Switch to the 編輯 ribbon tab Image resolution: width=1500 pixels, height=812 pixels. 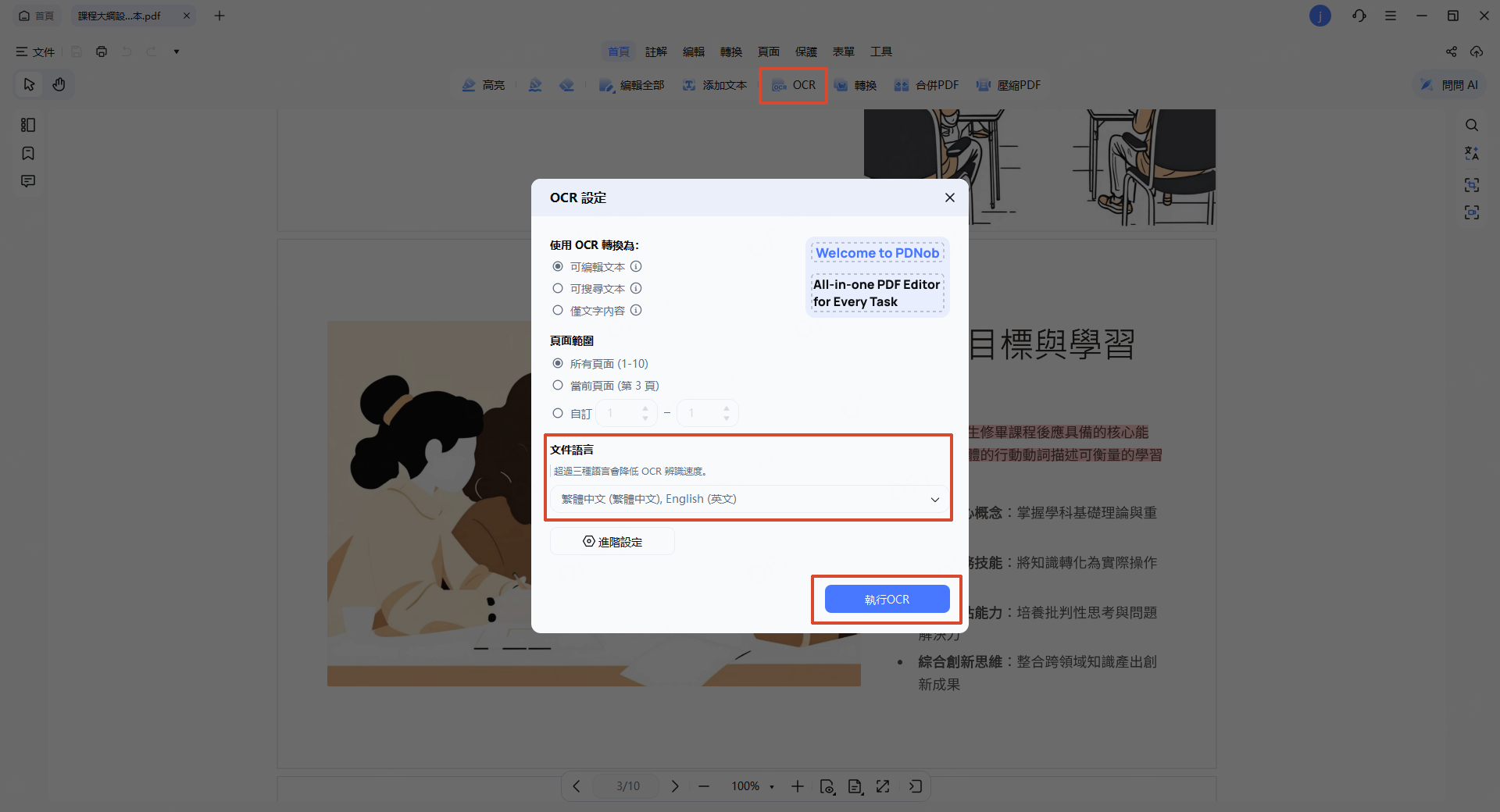(694, 52)
